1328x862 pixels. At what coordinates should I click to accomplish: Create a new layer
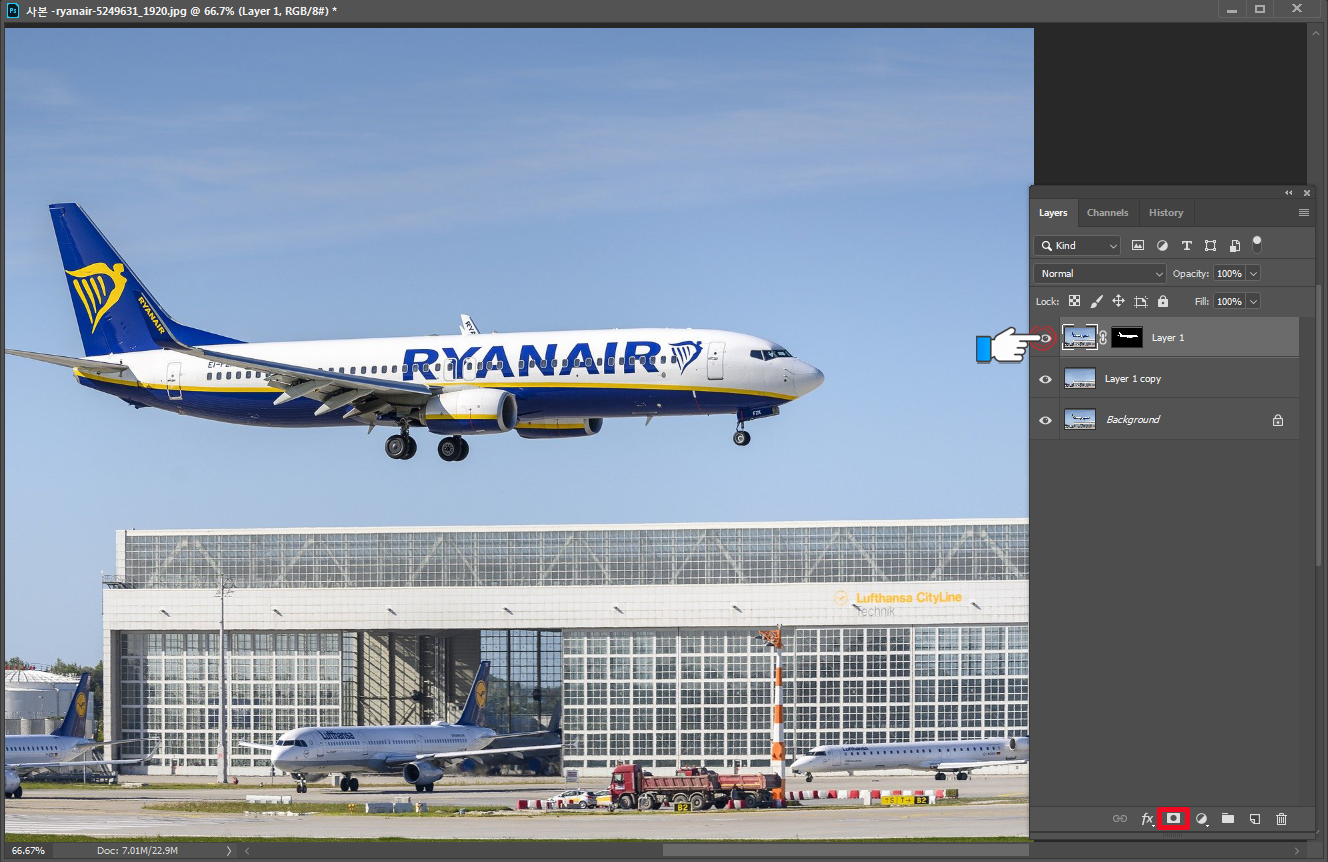(x=1255, y=819)
